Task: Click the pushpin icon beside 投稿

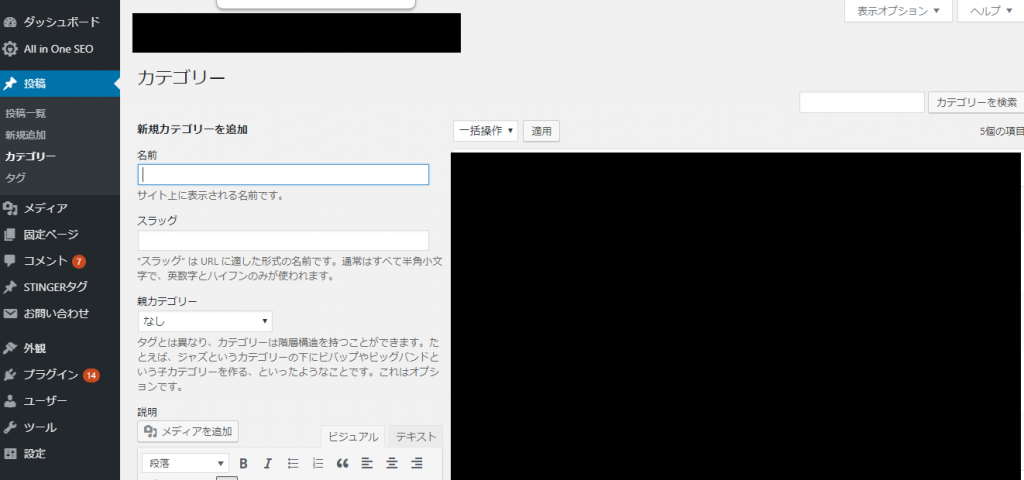Action: [x=10, y=84]
